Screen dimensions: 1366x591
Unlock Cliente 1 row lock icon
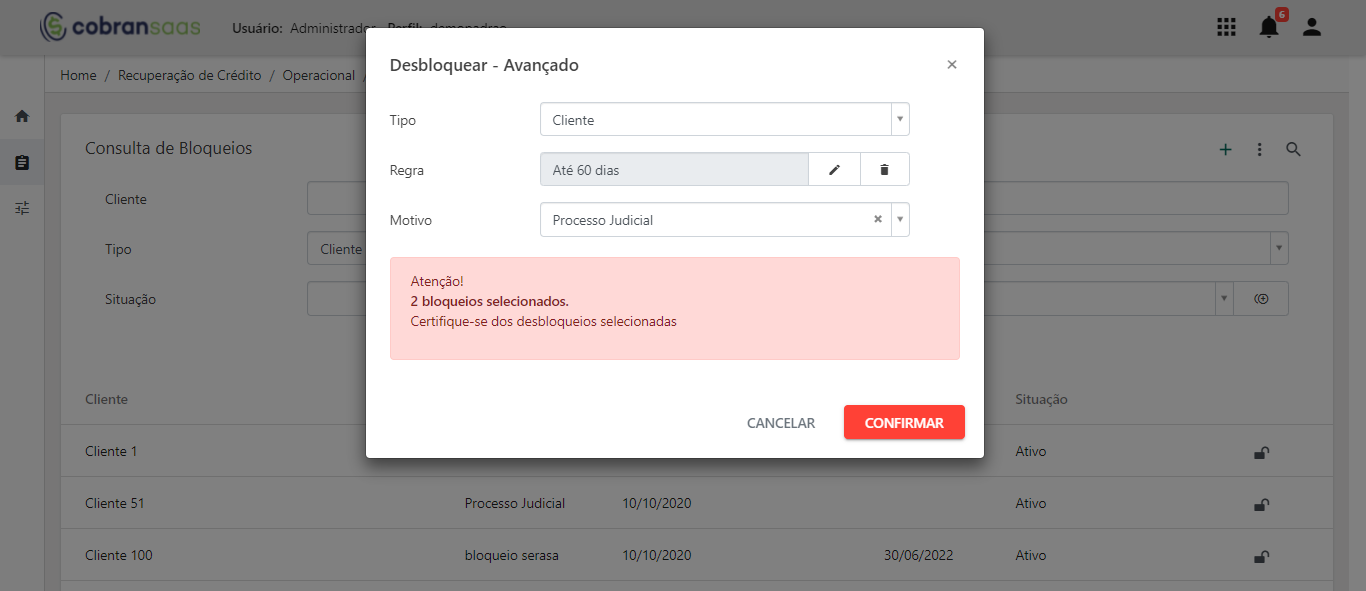click(1262, 452)
